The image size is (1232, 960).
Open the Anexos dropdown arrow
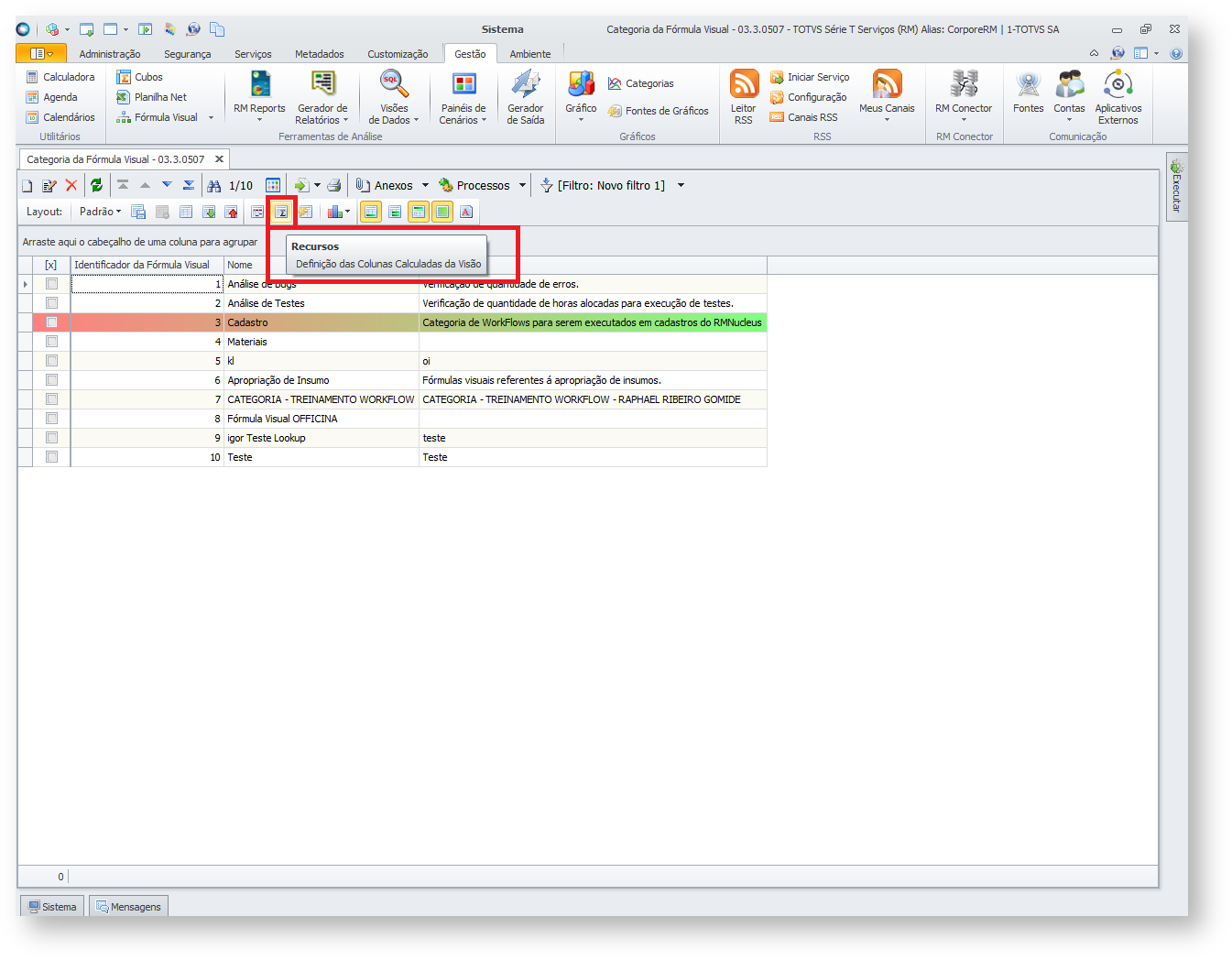pos(425,186)
